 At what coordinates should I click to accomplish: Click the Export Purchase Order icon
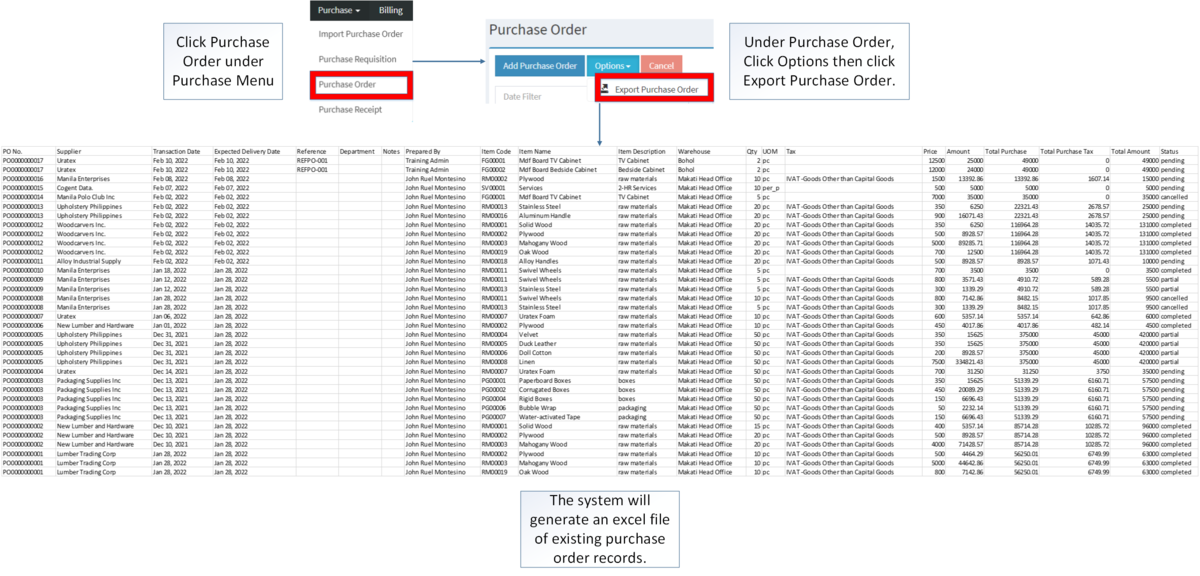tap(607, 88)
